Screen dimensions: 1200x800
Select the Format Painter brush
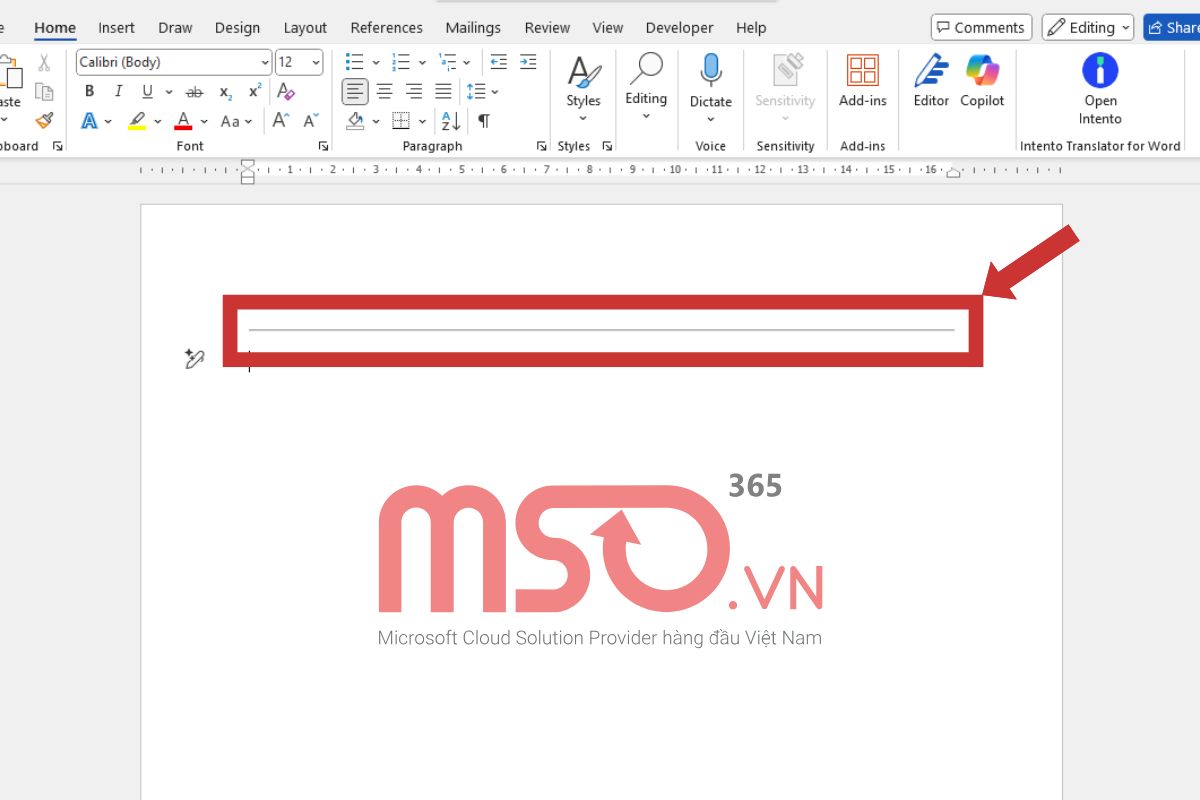(x=44, y=121)
